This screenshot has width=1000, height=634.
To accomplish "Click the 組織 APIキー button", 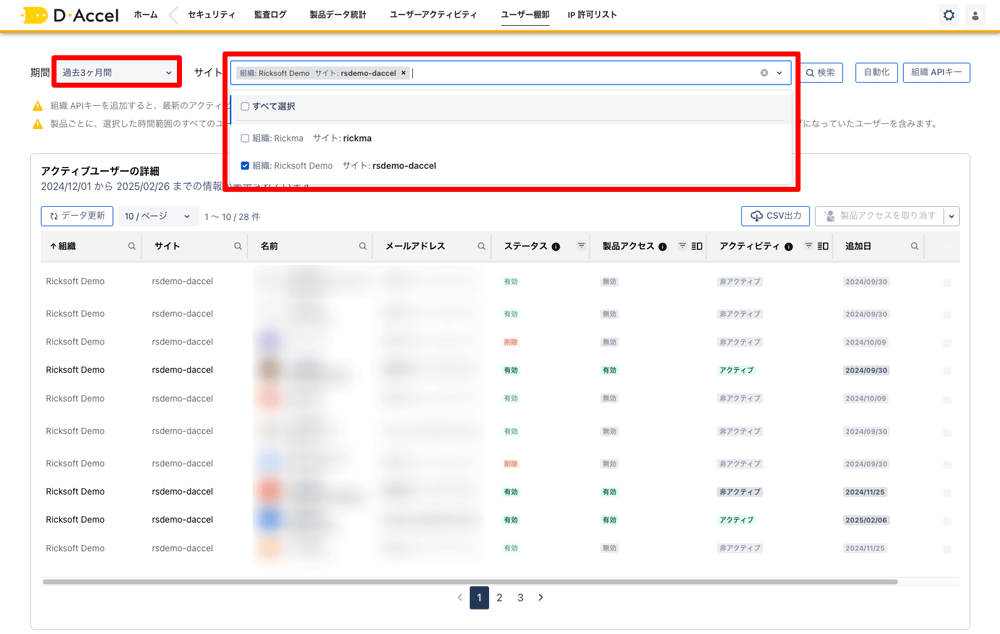I will click(936, 73).
